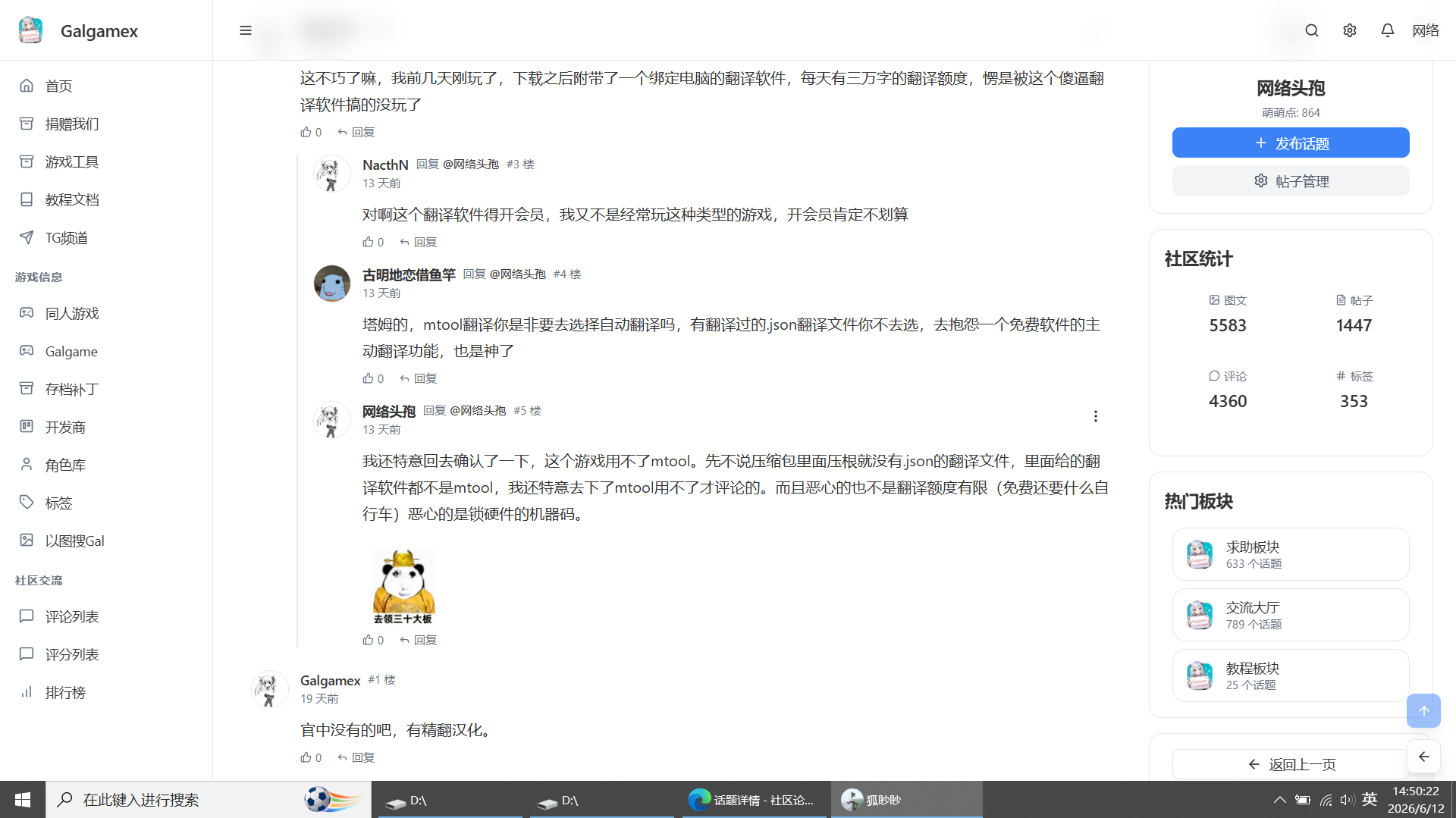Screen dimensions: 1456x818
Task: Click the 标签 tag icon
Action: 27,502
